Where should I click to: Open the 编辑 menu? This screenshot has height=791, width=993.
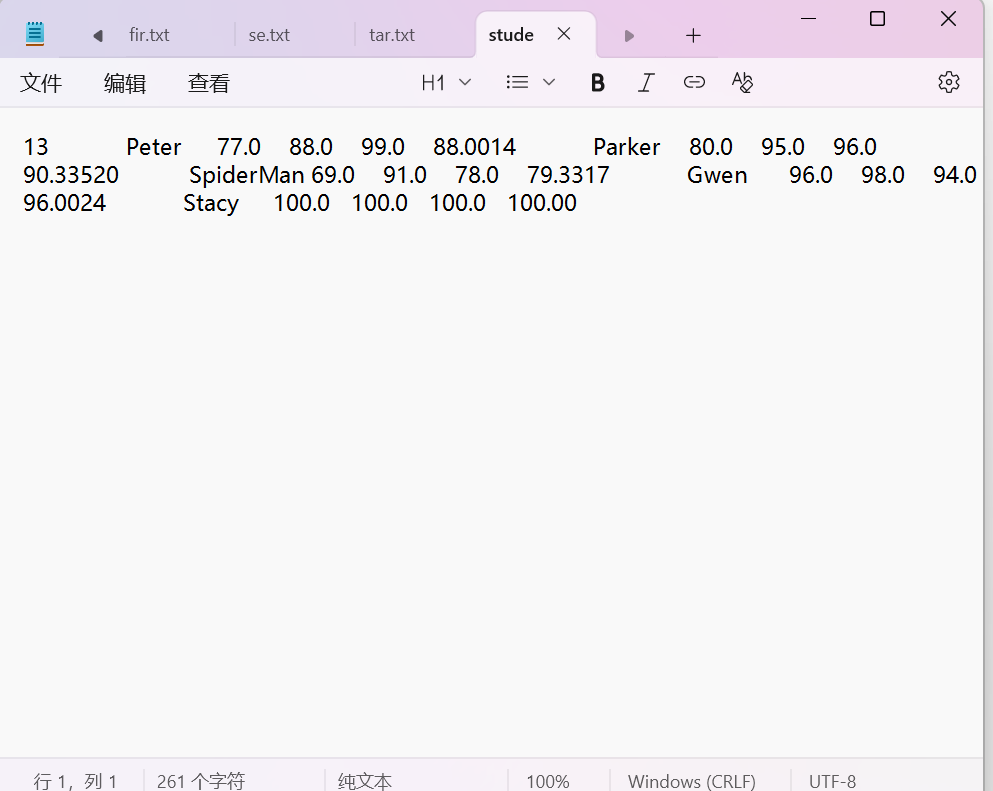[x=125, y=83]
